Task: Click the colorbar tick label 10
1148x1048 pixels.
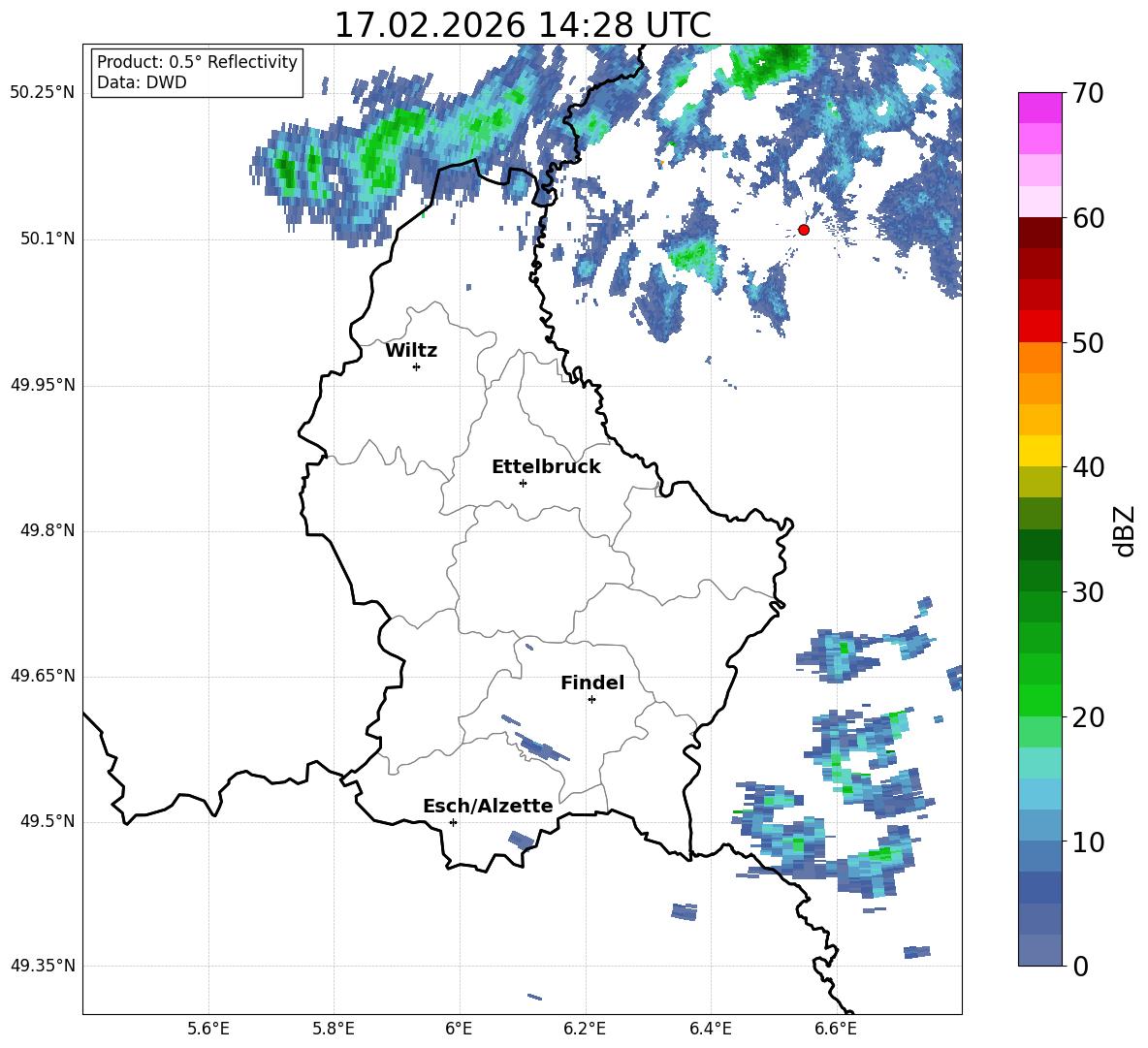Action: [1088, 842]
